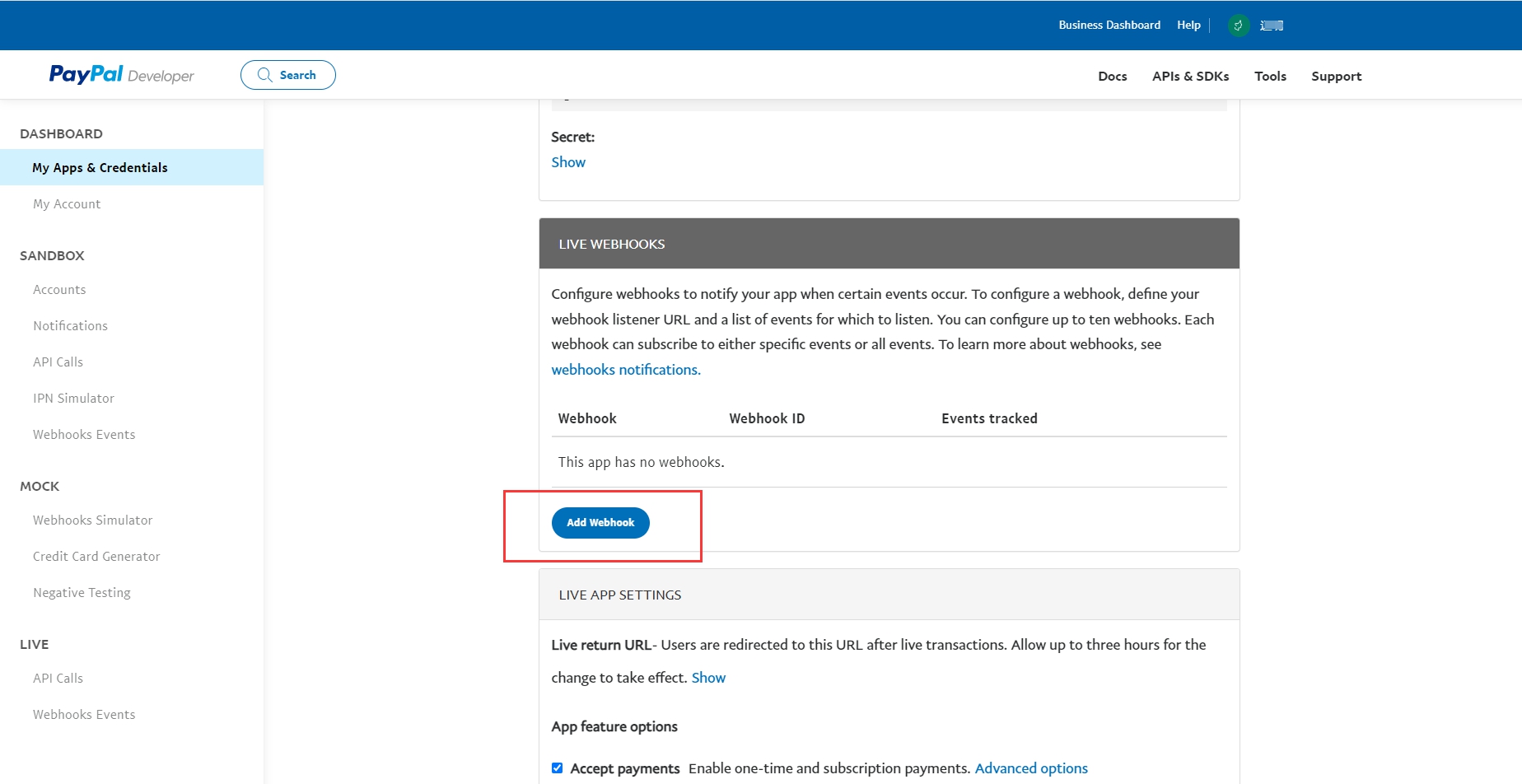Screen dimensions: 1522x784
Task: Click the MOCK sidebar heading
Action: [x=40, y=486]
